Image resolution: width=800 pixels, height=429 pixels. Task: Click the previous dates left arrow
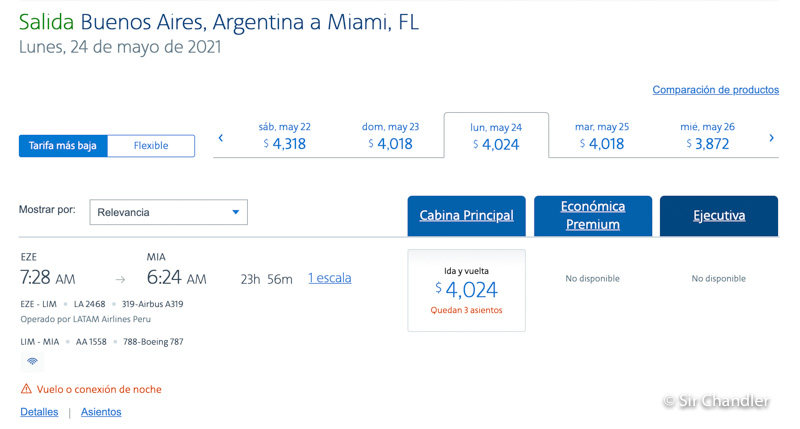tap(221, 138)
